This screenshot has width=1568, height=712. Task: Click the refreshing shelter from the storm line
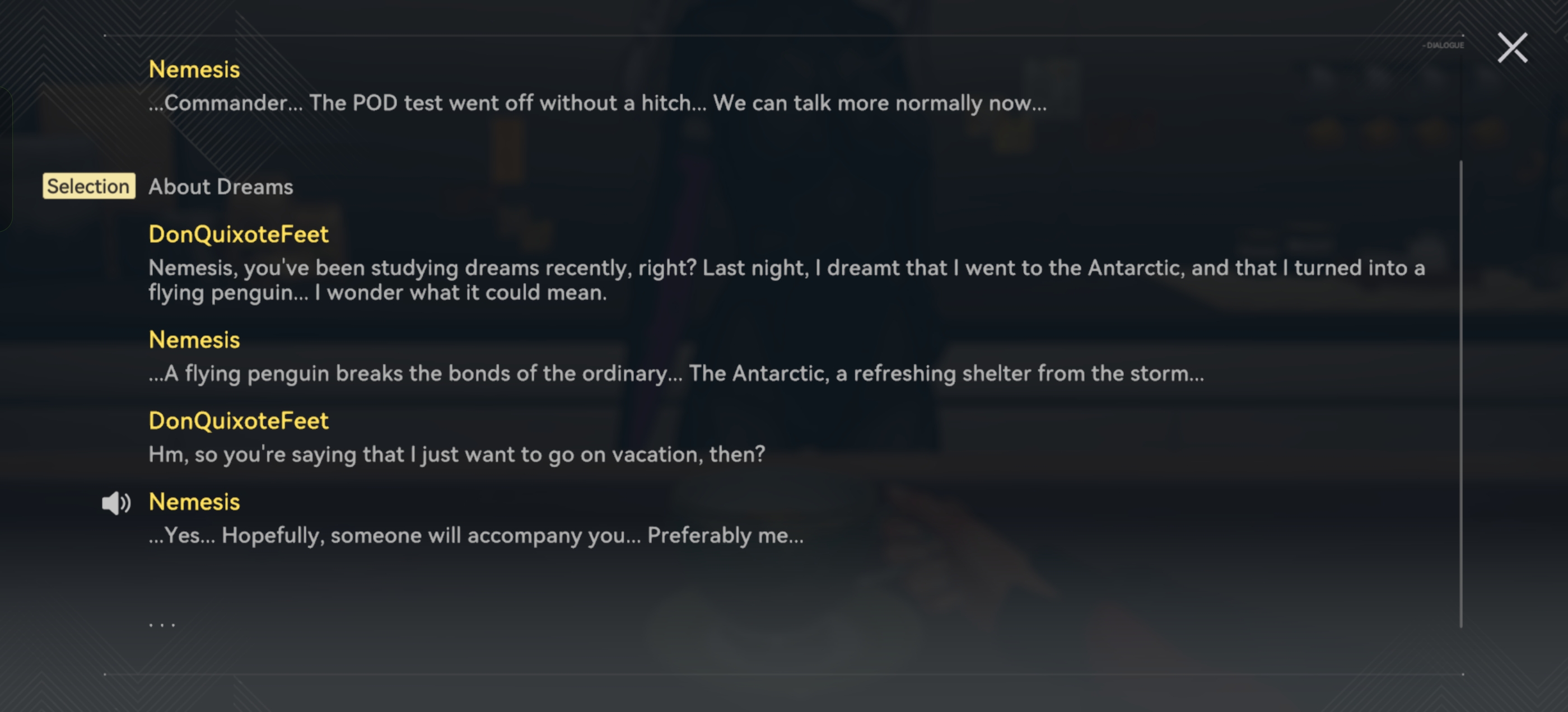pos(676,374)
